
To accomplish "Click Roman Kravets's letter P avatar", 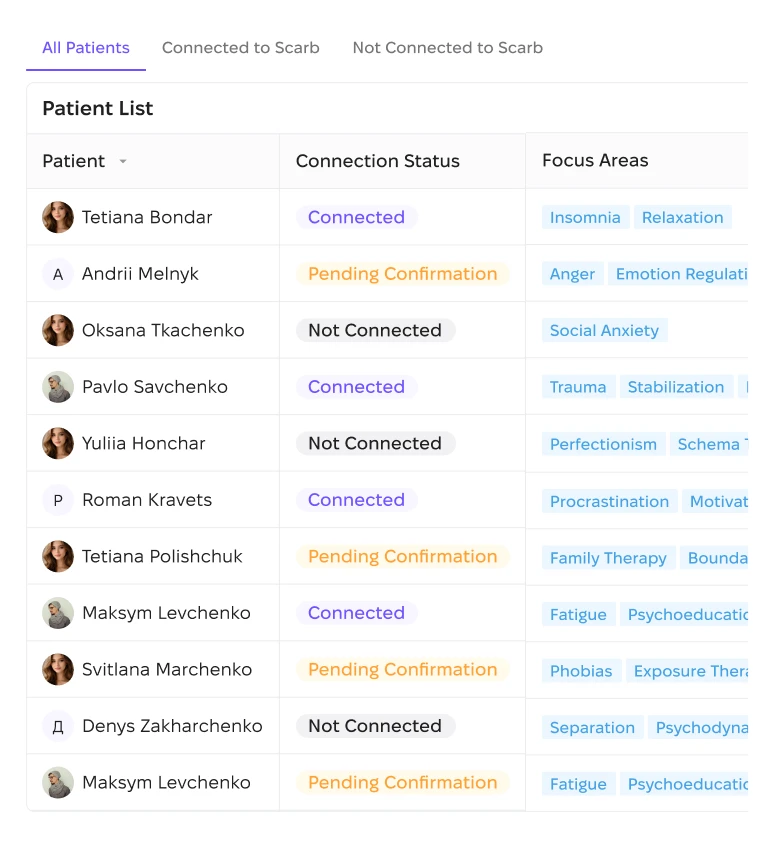I will (x=58, y=500).
